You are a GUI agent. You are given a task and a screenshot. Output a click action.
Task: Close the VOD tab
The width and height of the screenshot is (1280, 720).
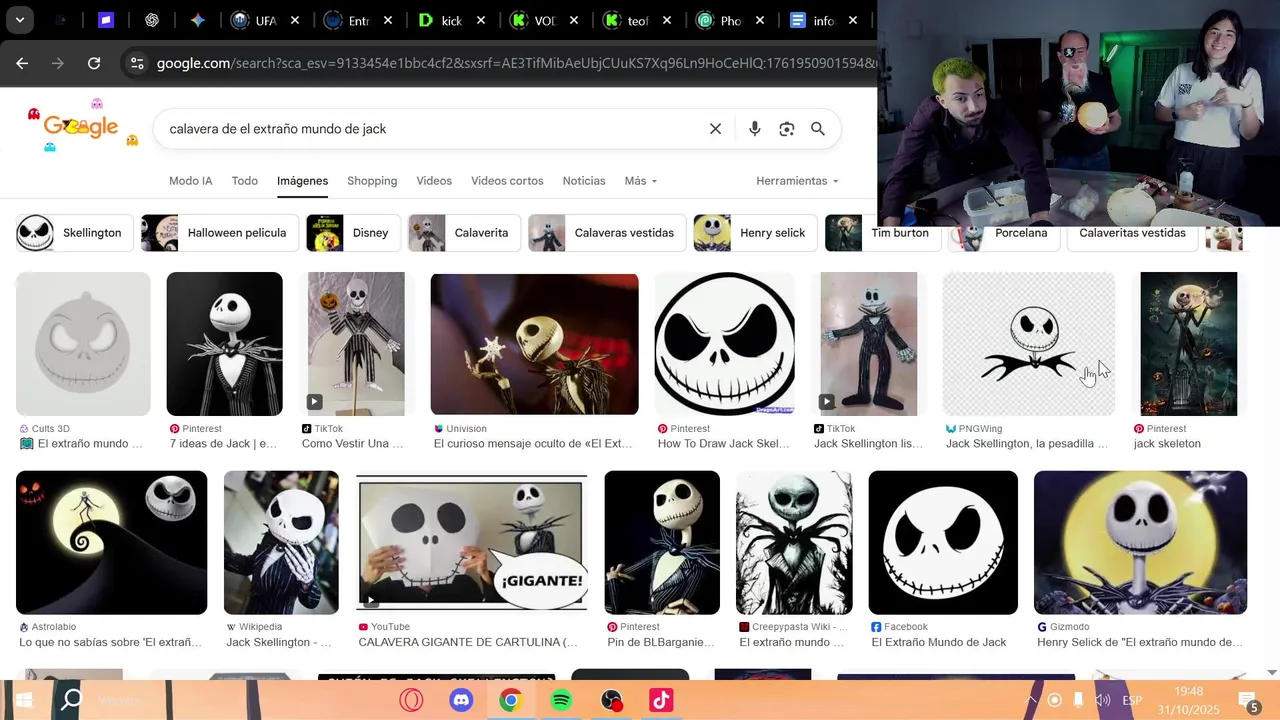coord(574,20)
